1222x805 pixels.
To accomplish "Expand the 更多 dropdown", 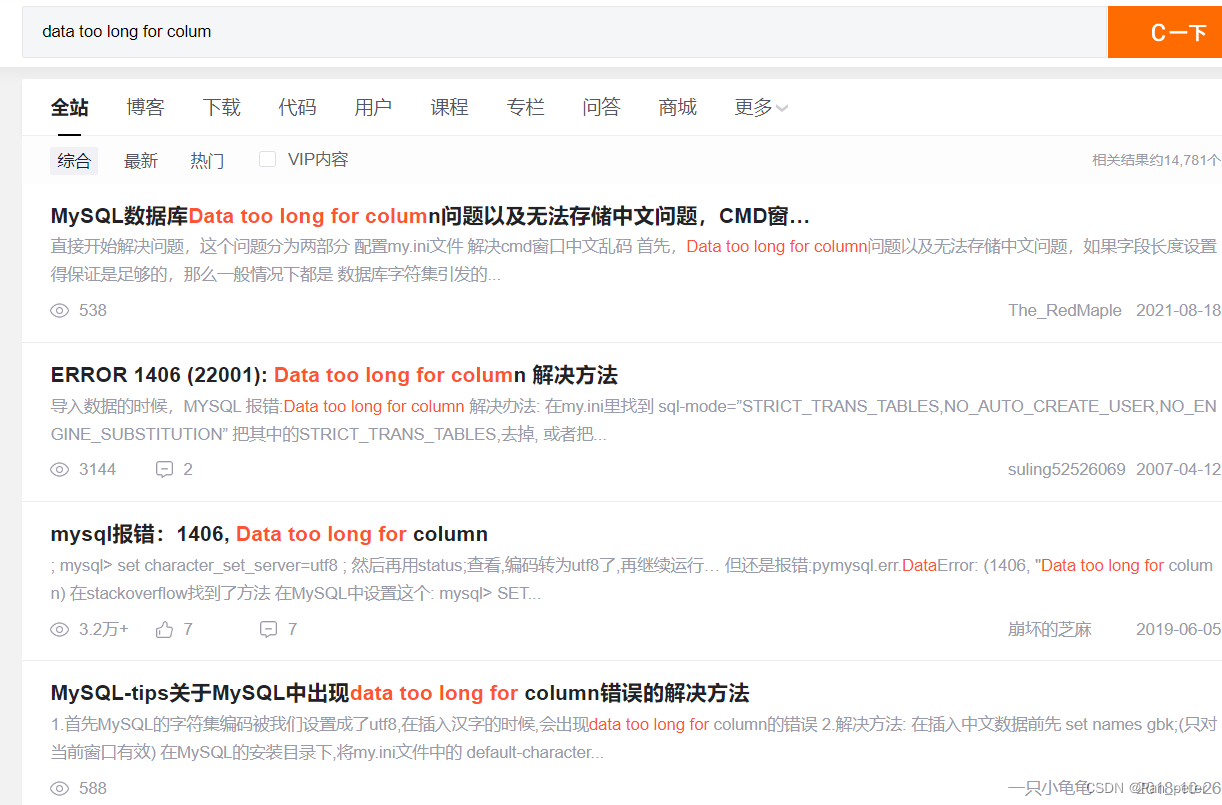I will (x=761, y=108).
